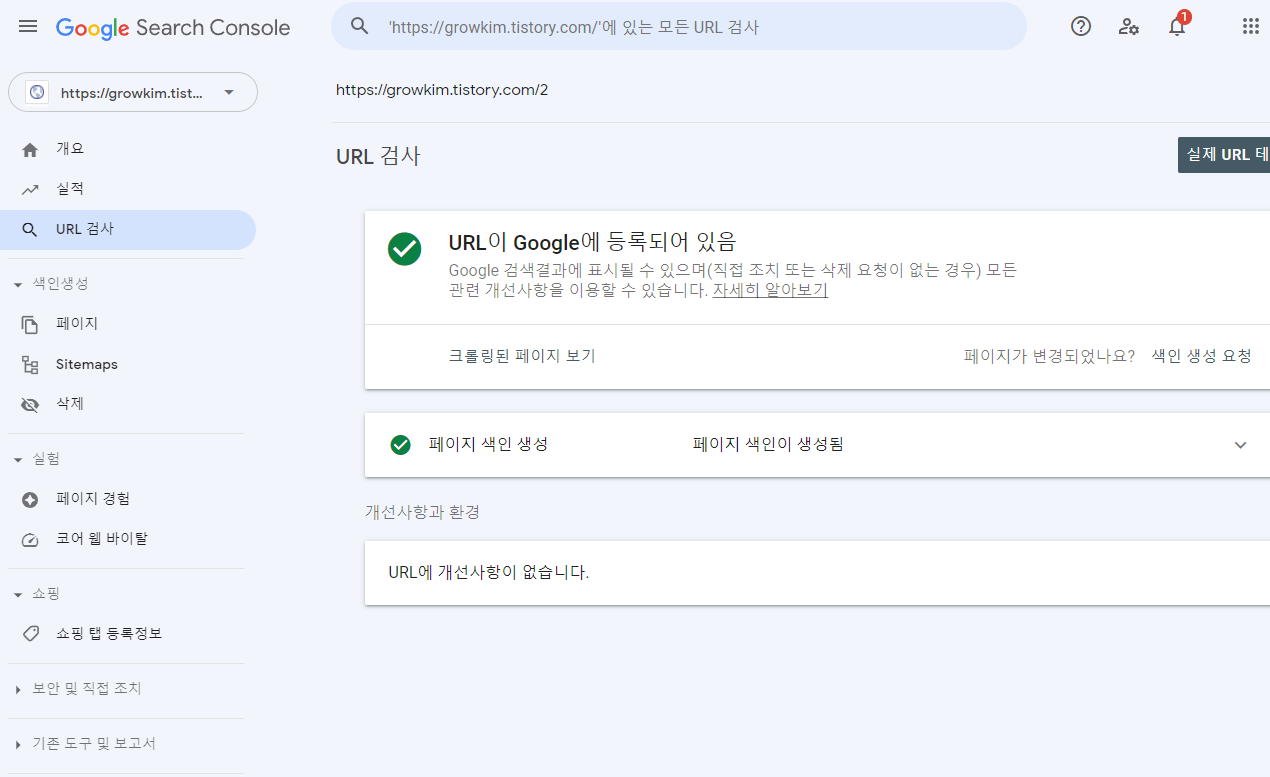Click the crossed-eye icon beside 삭제

[x=30, y=404]
